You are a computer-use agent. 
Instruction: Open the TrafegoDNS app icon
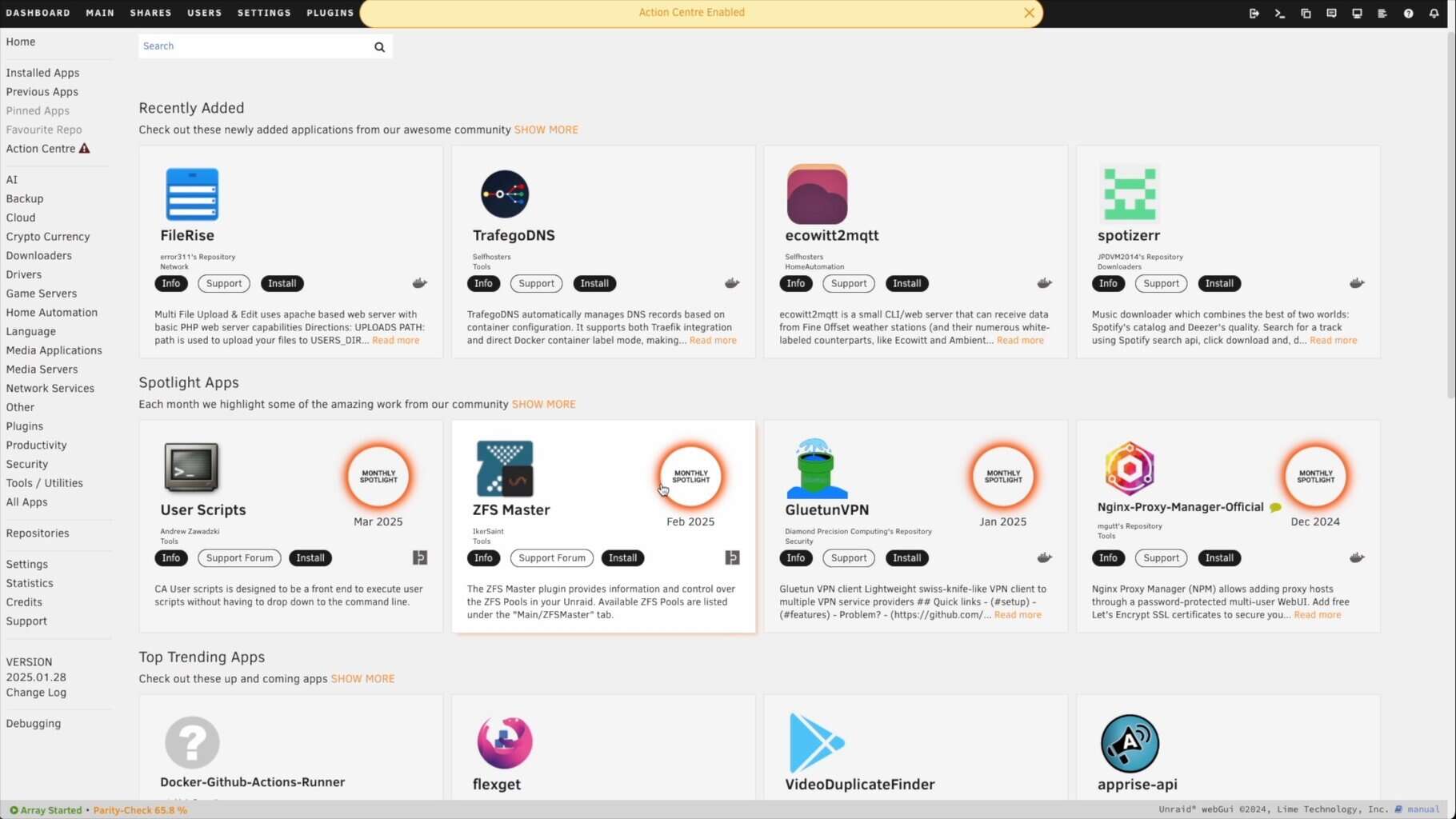(x=505, y=194)
